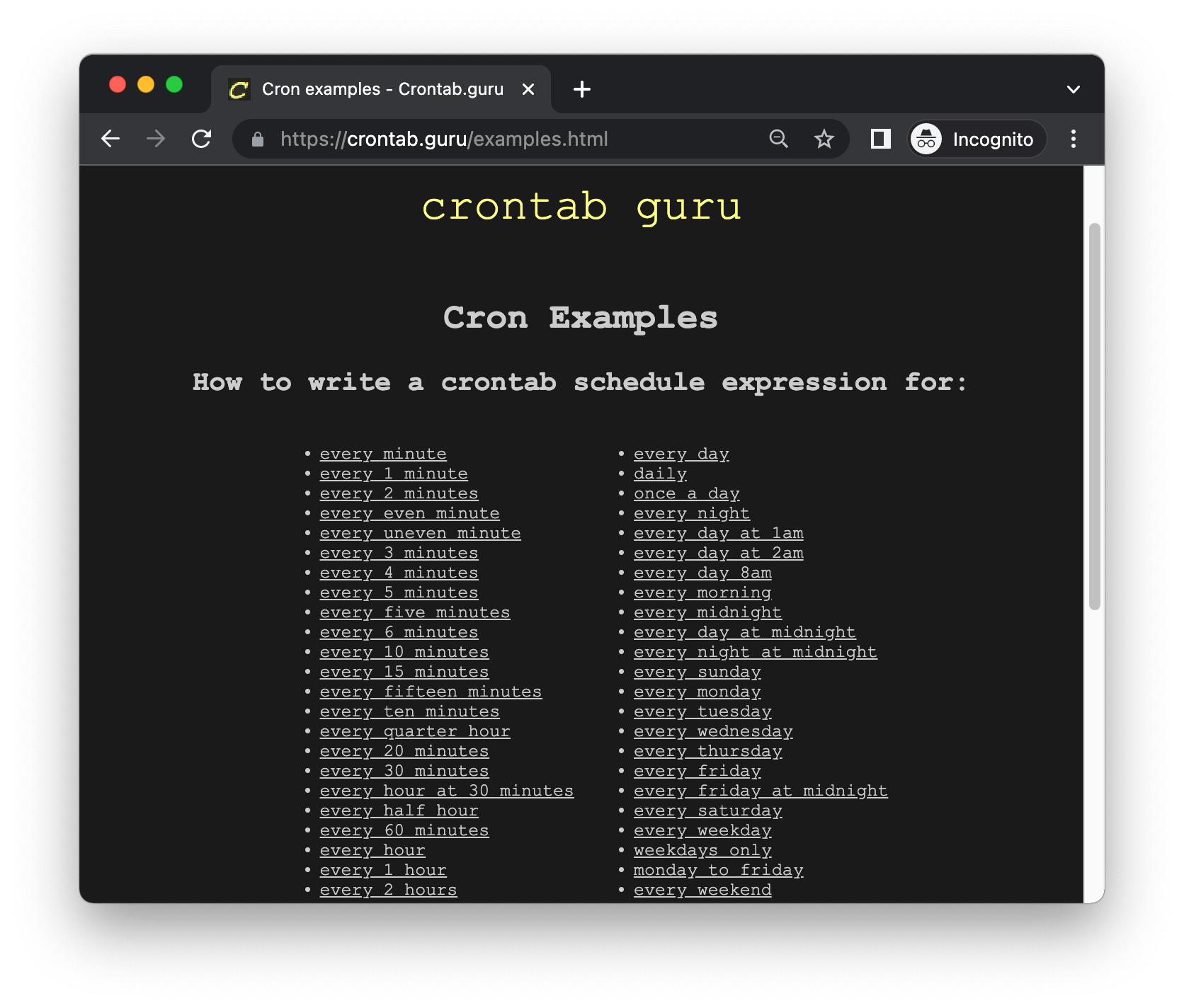Go back to the previous page

(110, 139)
